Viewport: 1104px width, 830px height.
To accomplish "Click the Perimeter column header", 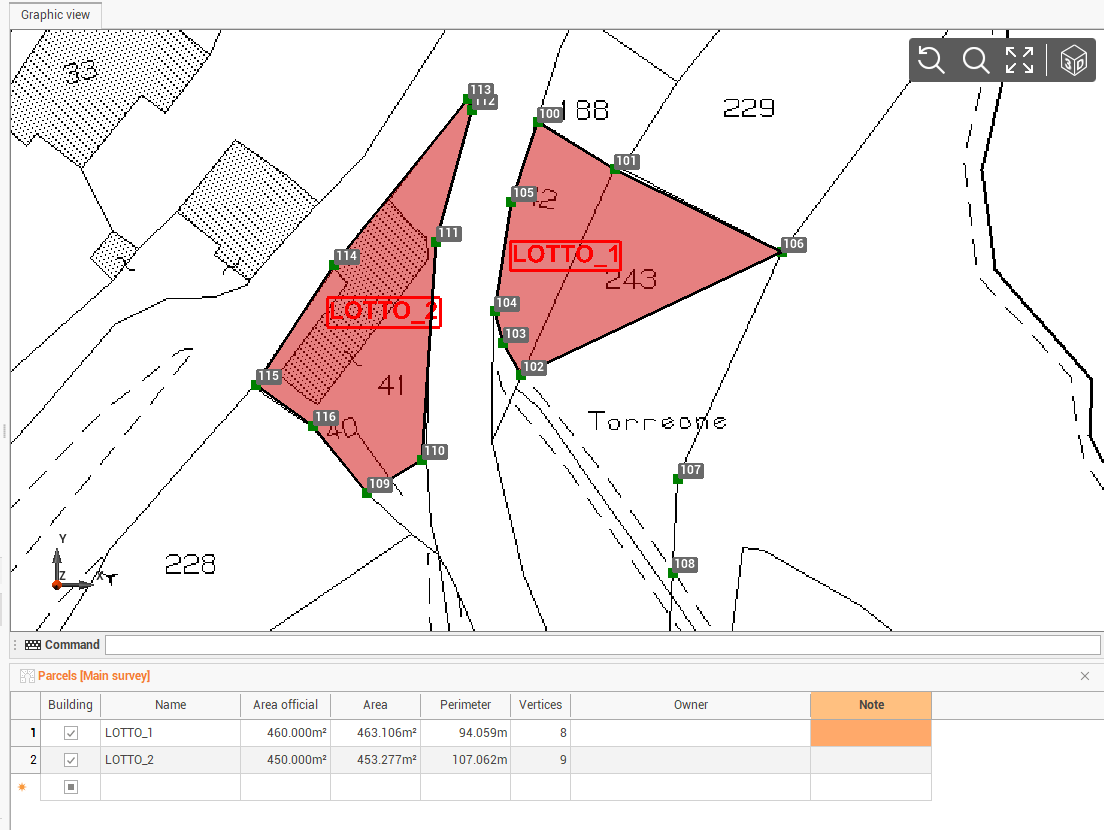I will point(465,705).
